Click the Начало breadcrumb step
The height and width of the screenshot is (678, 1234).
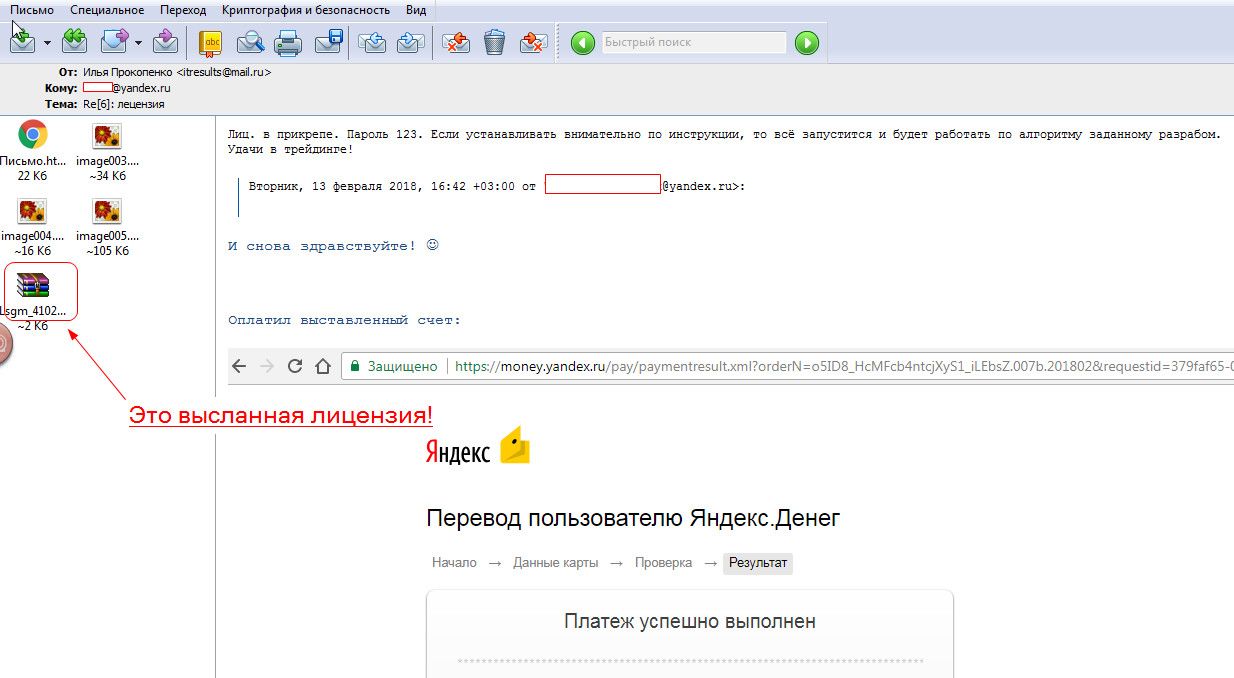(x=454, y=563)
